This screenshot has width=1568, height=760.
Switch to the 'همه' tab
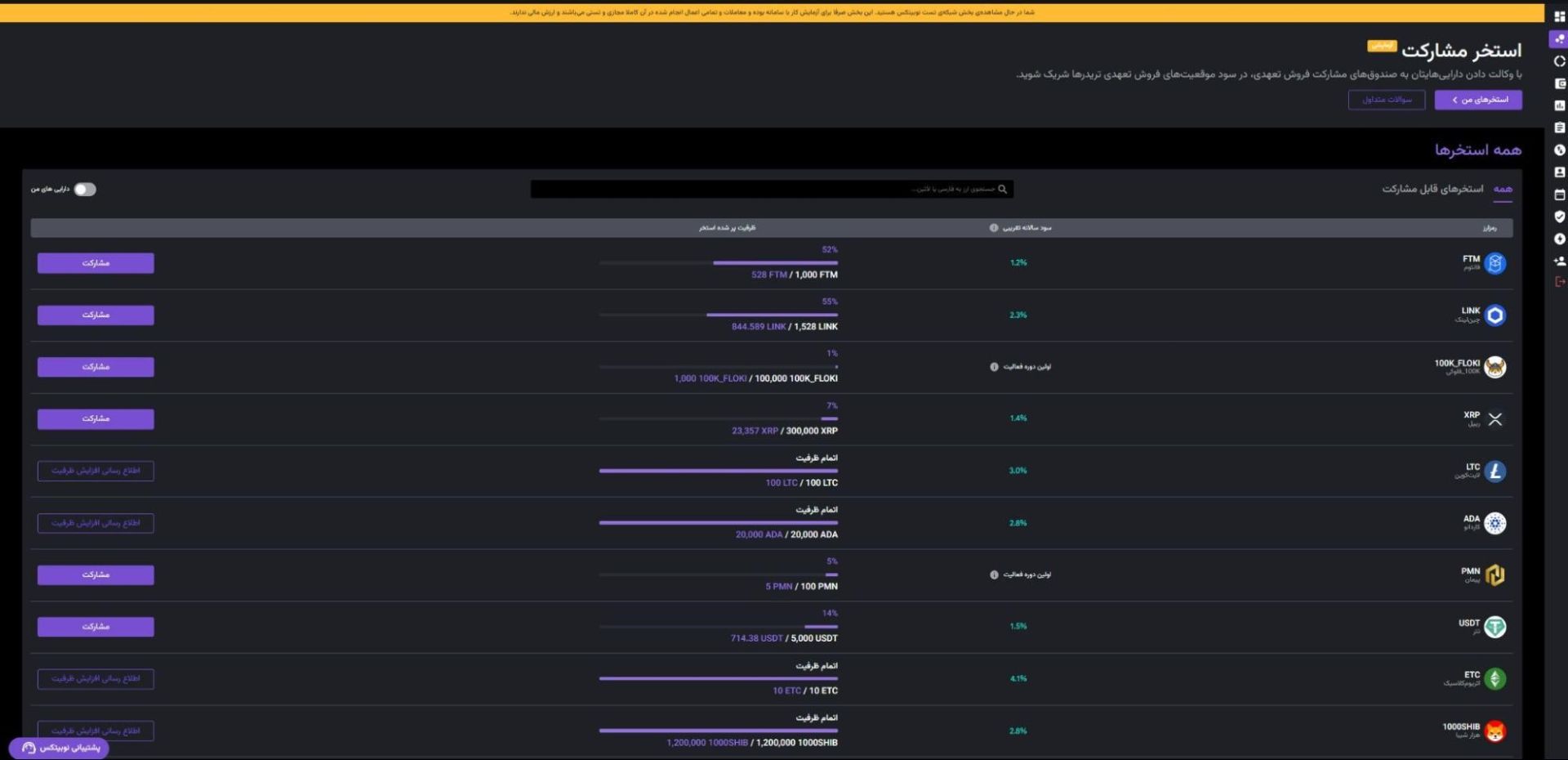(1502, 189)
